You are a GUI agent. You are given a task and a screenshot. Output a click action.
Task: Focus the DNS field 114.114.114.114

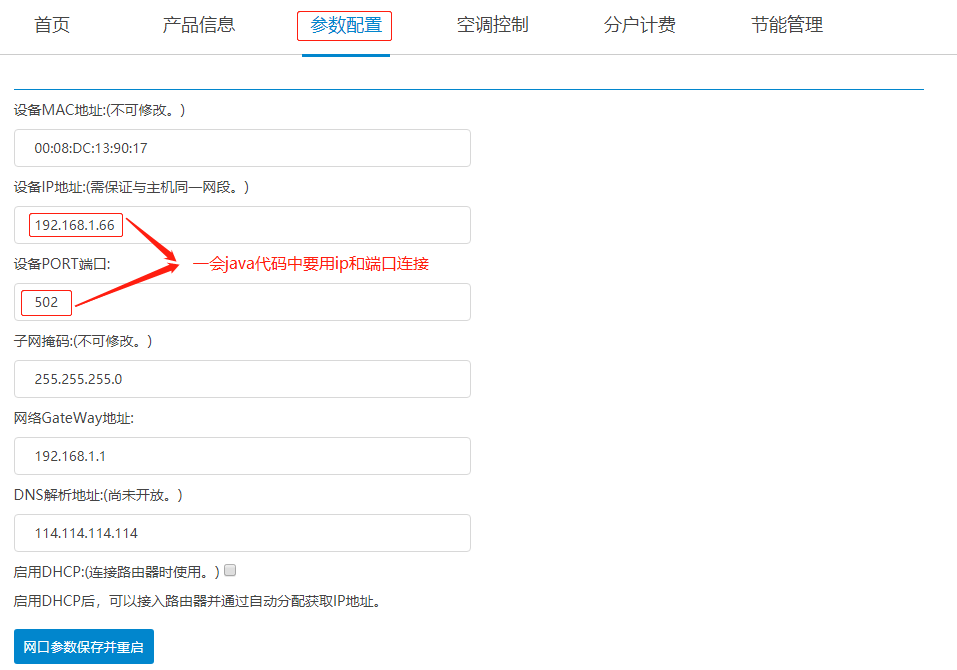(242, 533)
